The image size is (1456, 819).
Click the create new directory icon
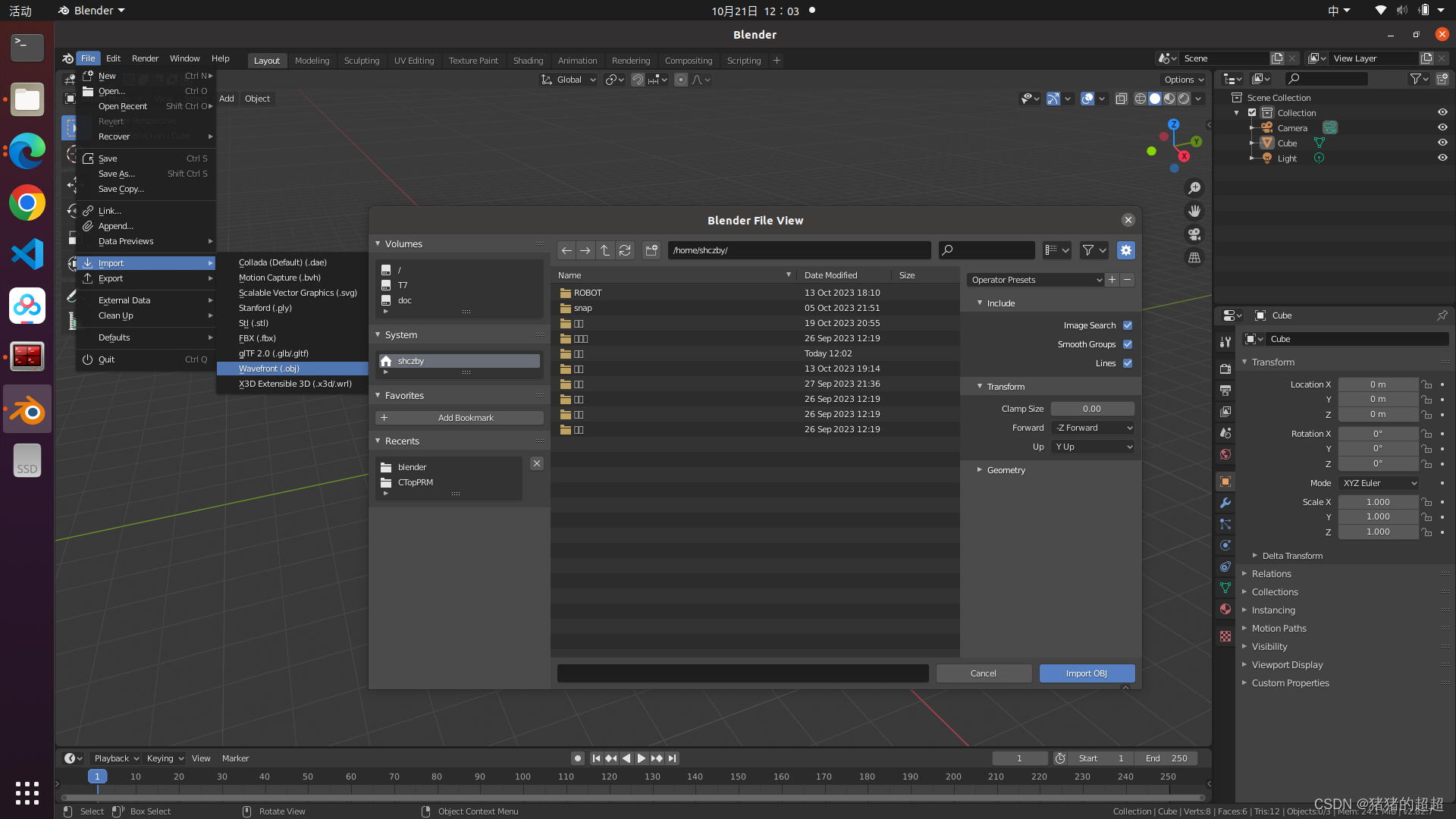pyautogui.click(x=651, y=250)
